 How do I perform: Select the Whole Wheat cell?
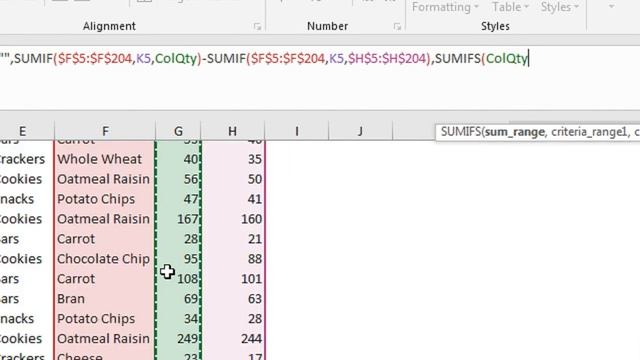coord(104,159)
